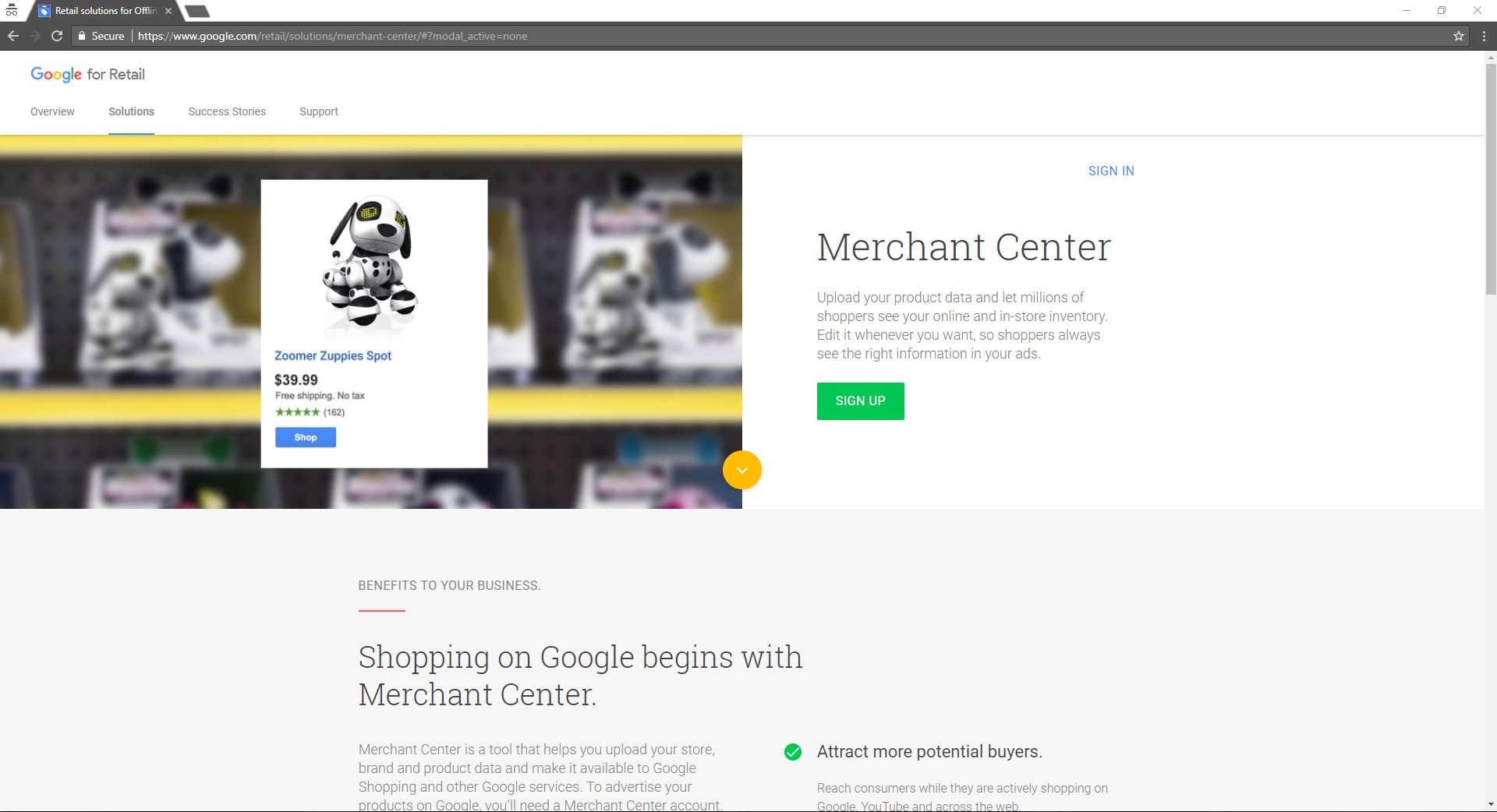Click the Zoomer Zuppies Spot product title
The width and height of the screenshot is (1497, 812).
(333, 355)
